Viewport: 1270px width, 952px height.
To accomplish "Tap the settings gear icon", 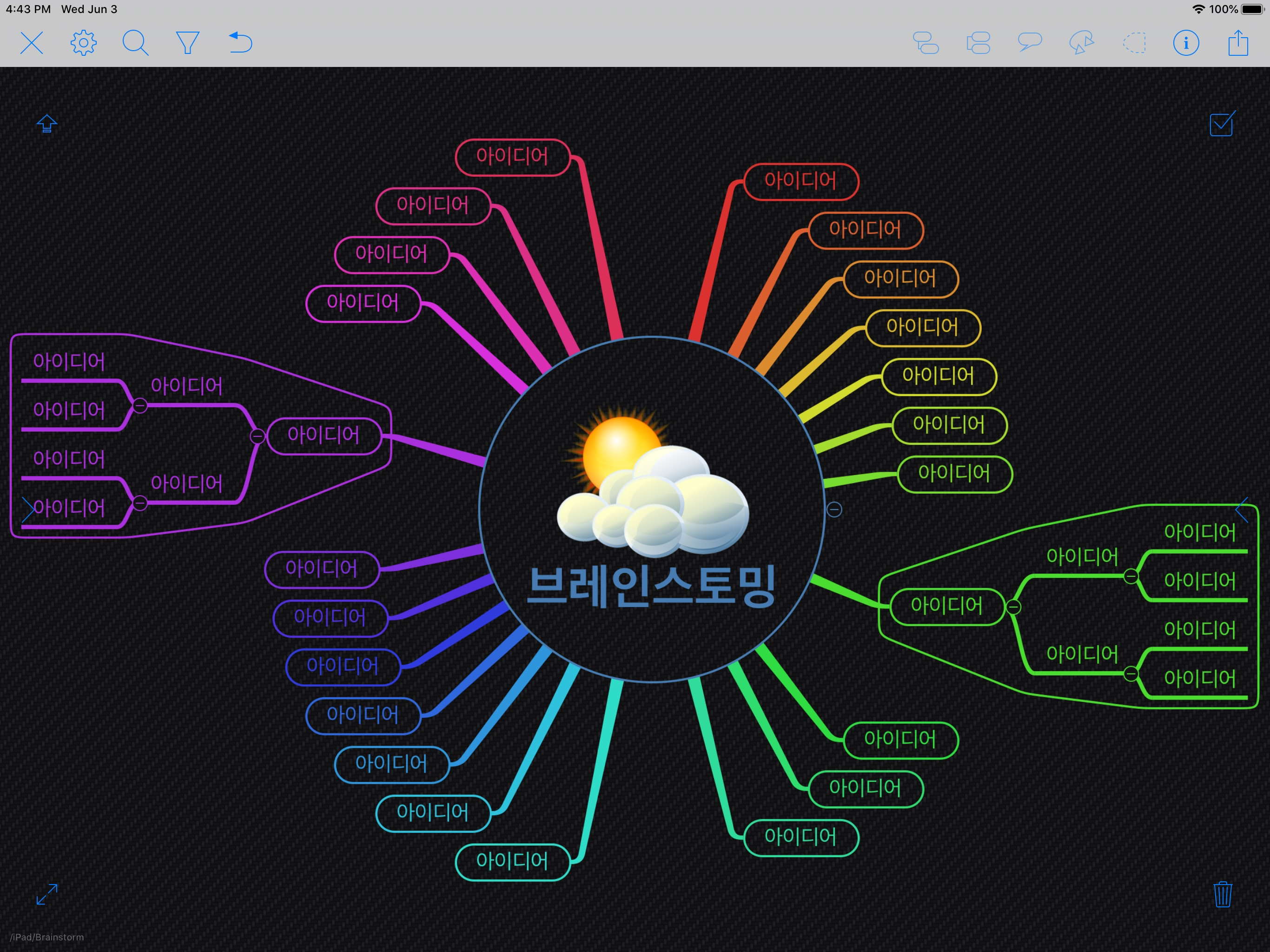I will 83,42.
